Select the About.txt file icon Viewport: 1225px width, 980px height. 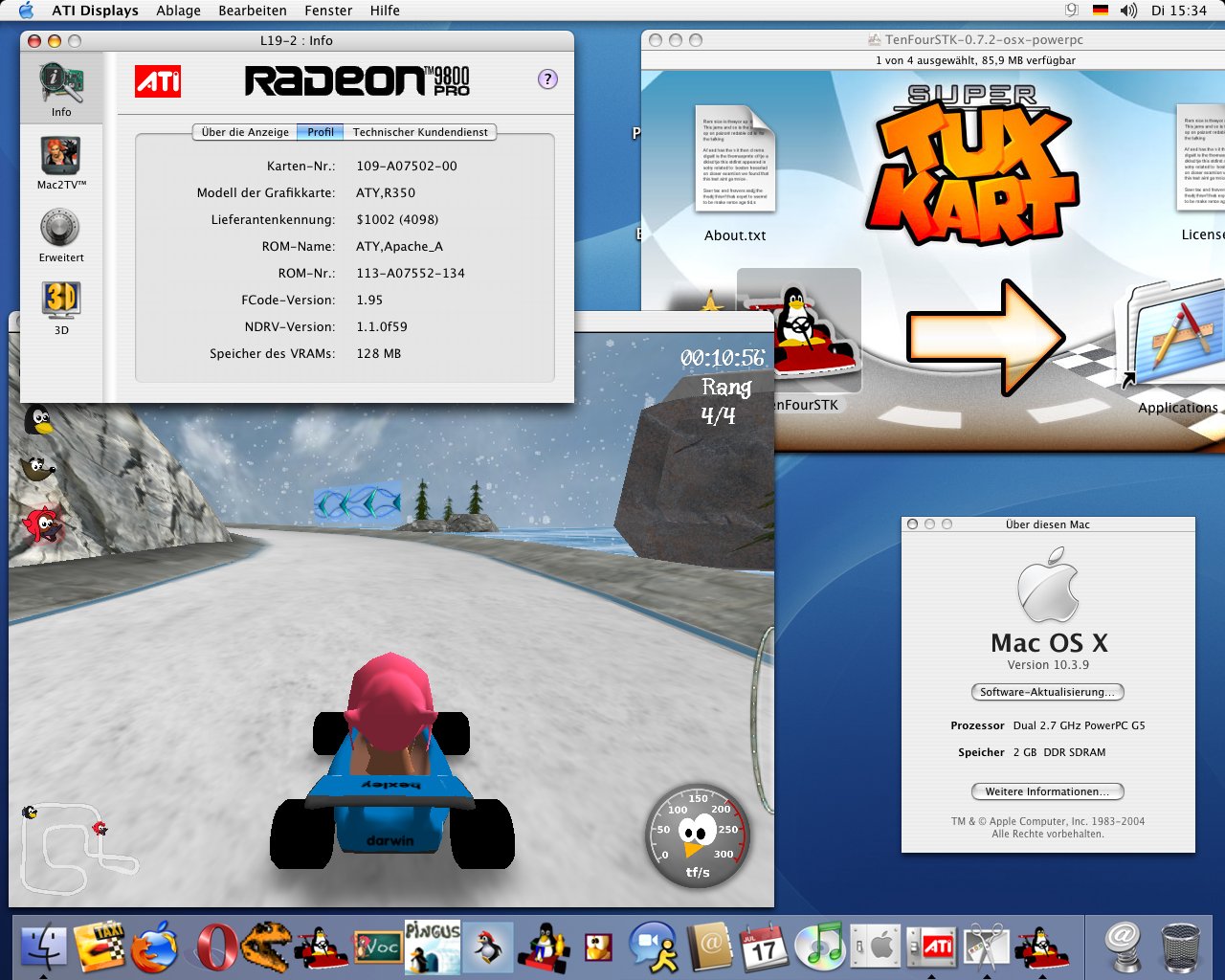(735, 158)
